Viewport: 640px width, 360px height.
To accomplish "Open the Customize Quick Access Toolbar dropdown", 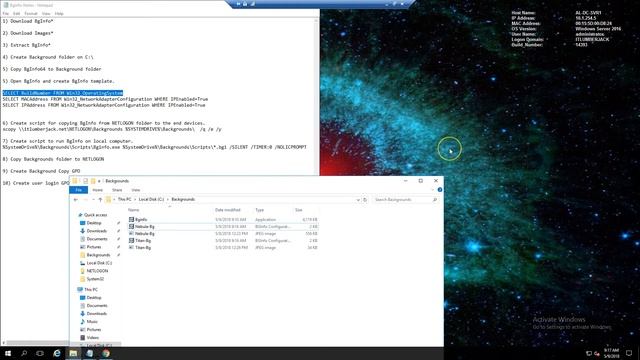I will [99, 181].
